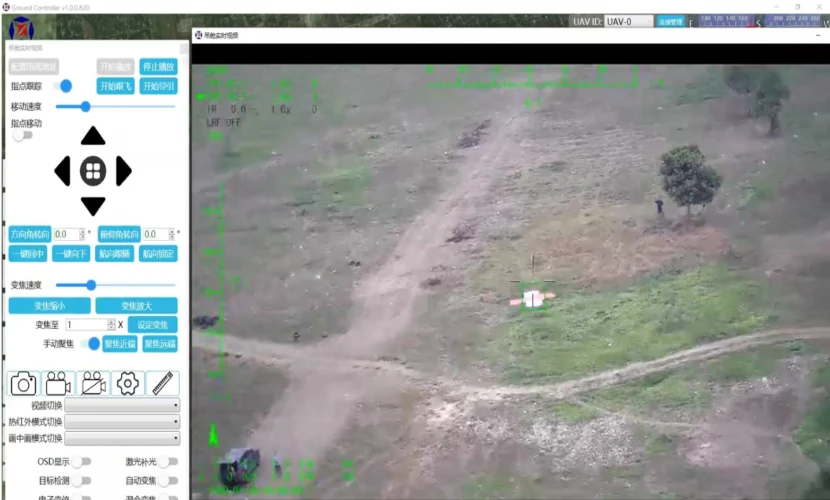Screen dimensions: 830x500
Task: Click the greyed 开始播放 button
Action: coord(115,67)
